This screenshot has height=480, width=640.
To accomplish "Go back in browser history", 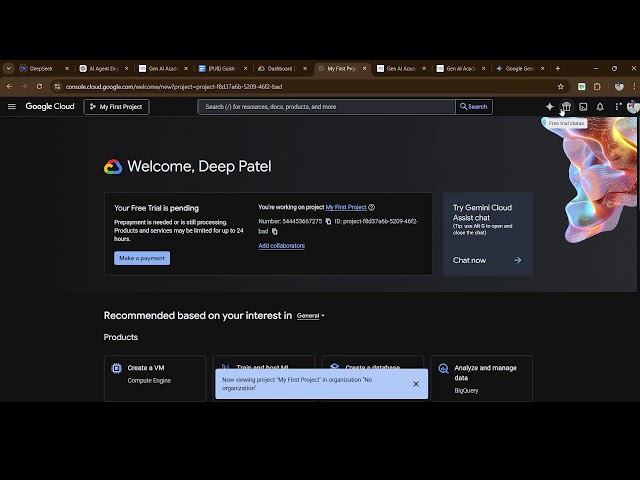I will click(x=9, y=87).
